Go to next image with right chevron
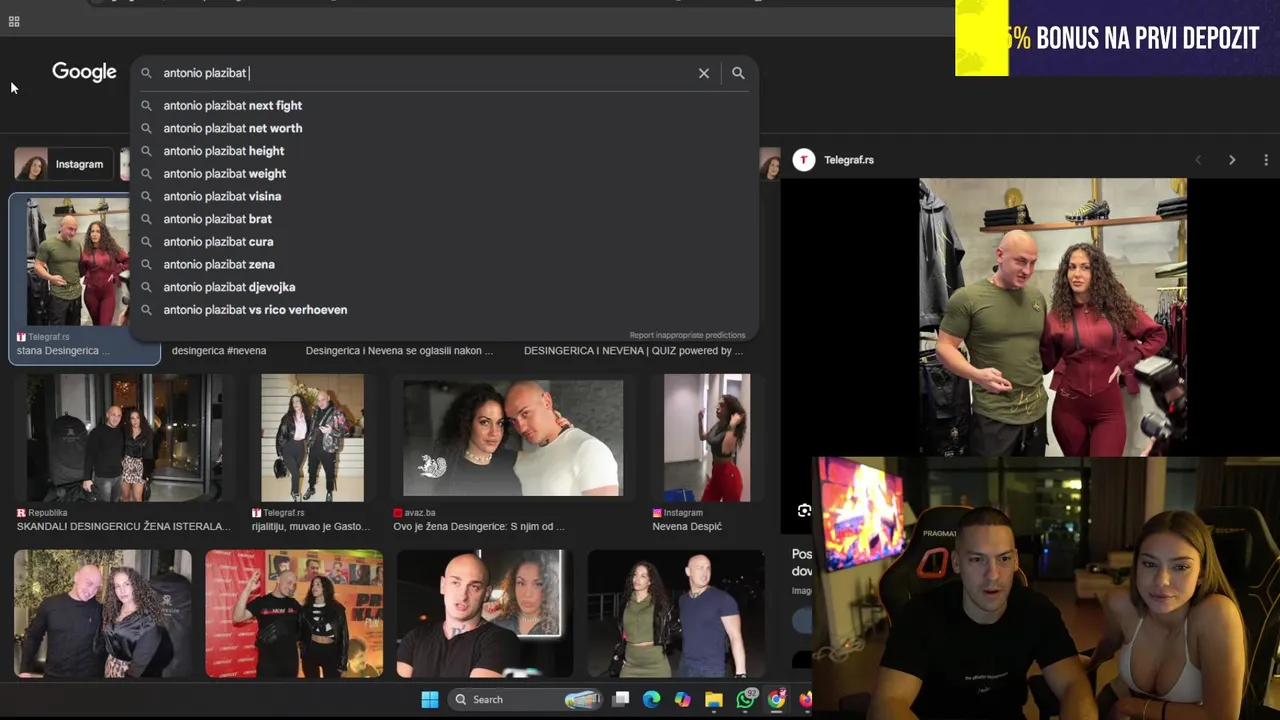The image size is (1280, 720). click(x=1232, y=160)
